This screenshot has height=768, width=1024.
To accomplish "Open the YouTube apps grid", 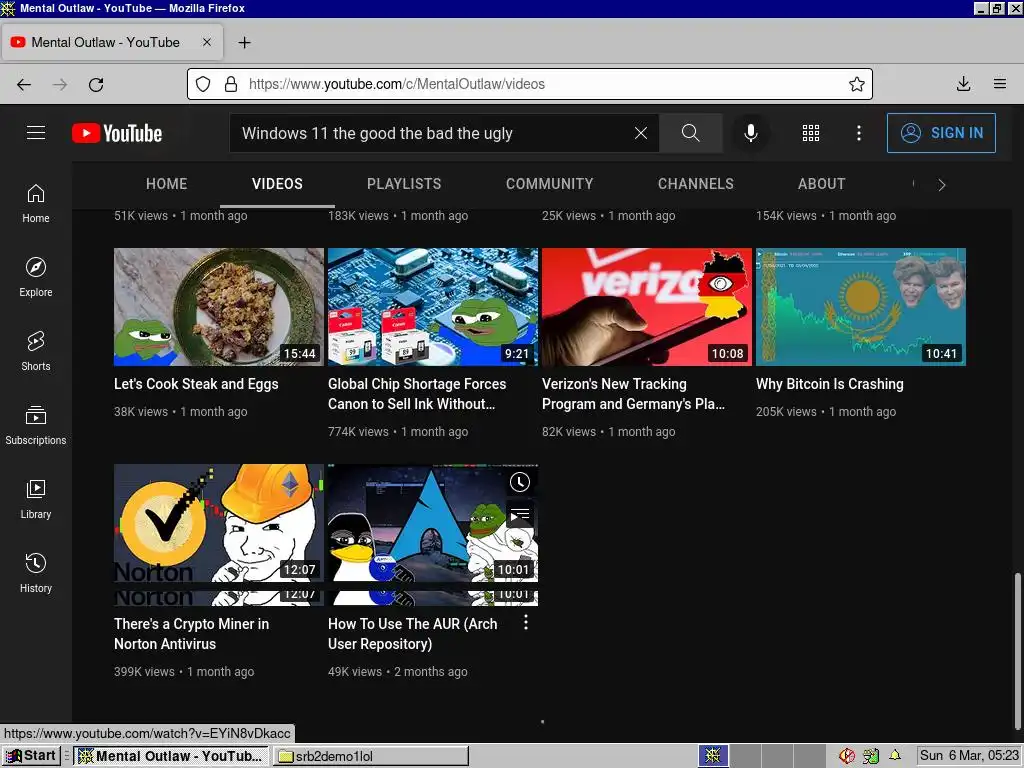I will 810,133.
